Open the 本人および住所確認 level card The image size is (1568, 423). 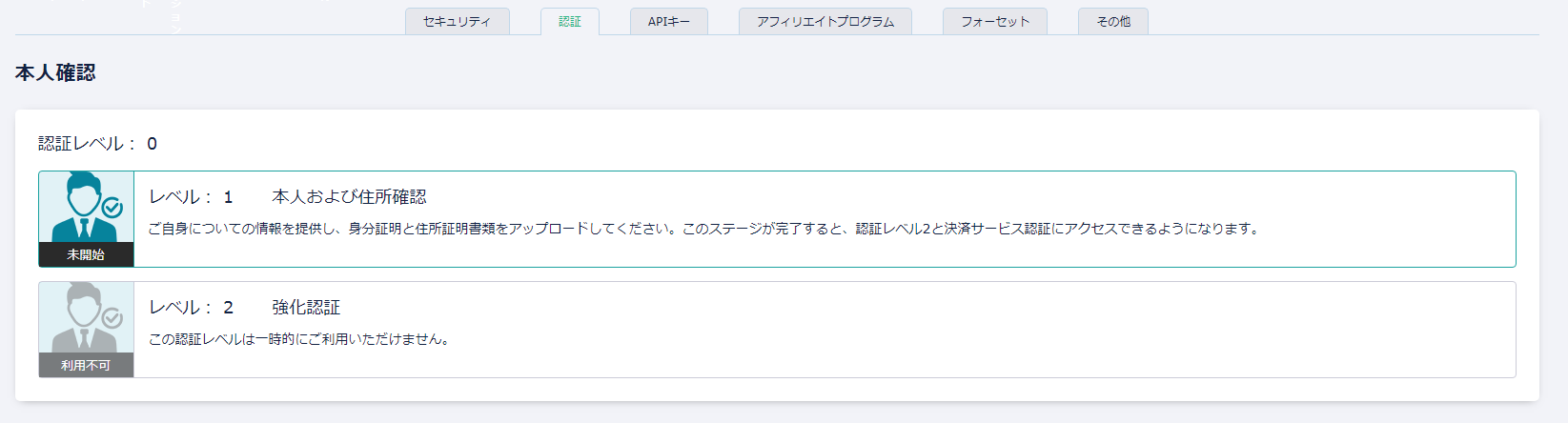click(x=777, y=219)
